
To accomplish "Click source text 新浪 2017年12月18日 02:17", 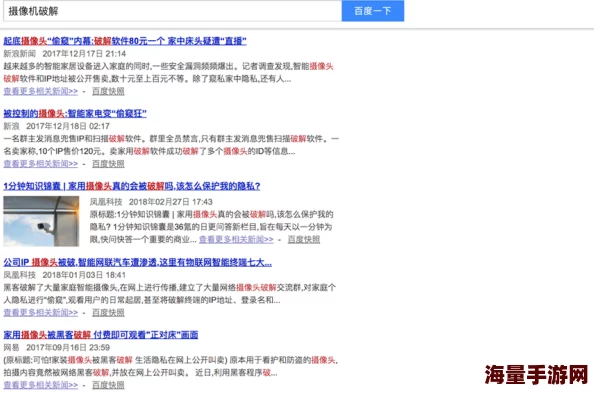I will tap(56, 126).
